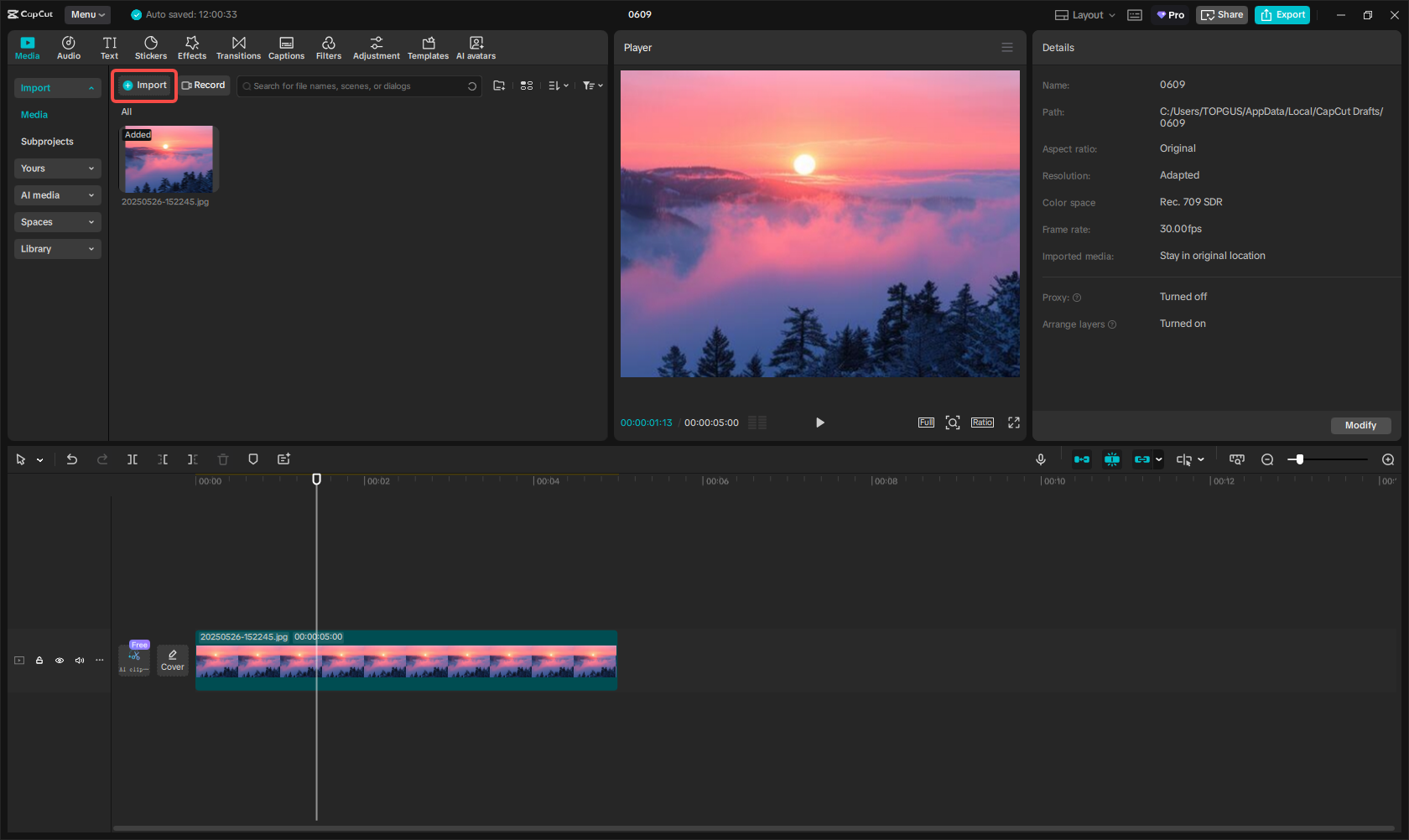Open the AI avatars panel
1409x840 pixels.
pos(476,47)
